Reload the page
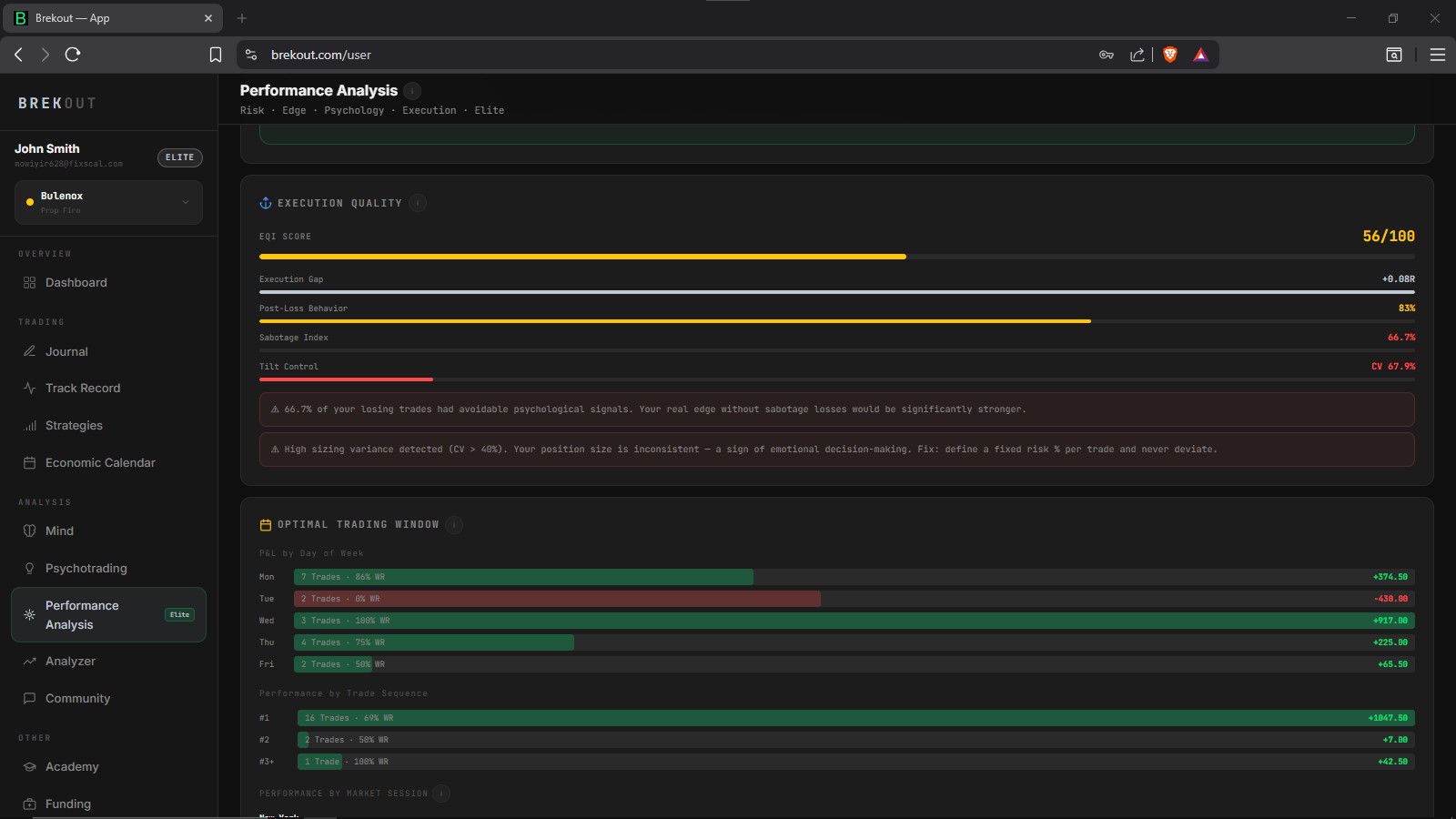 (x=73, y=55)
